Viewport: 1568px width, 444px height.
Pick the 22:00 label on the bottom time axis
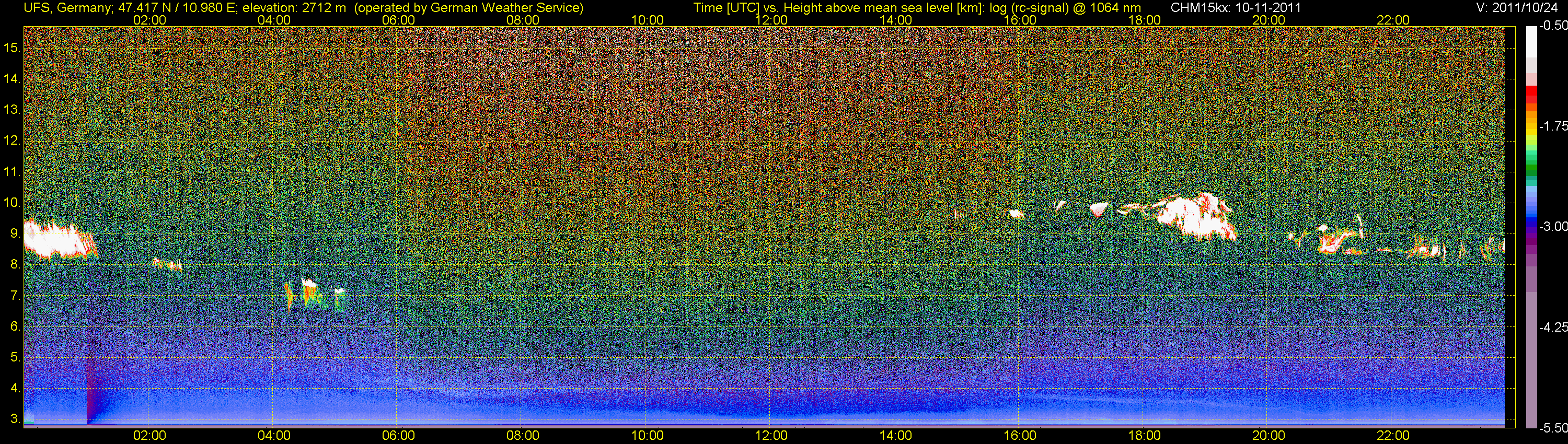[1392, 436]
